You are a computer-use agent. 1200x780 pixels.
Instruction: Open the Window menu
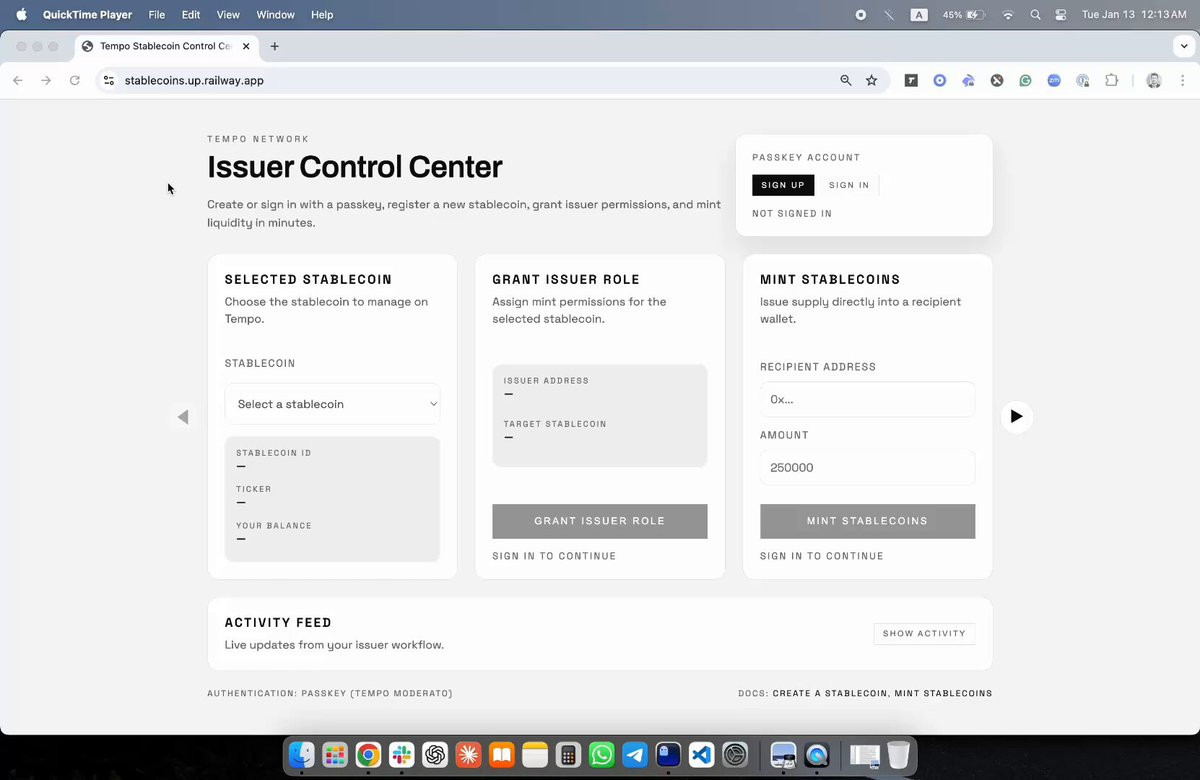click(x=275, y=15)
